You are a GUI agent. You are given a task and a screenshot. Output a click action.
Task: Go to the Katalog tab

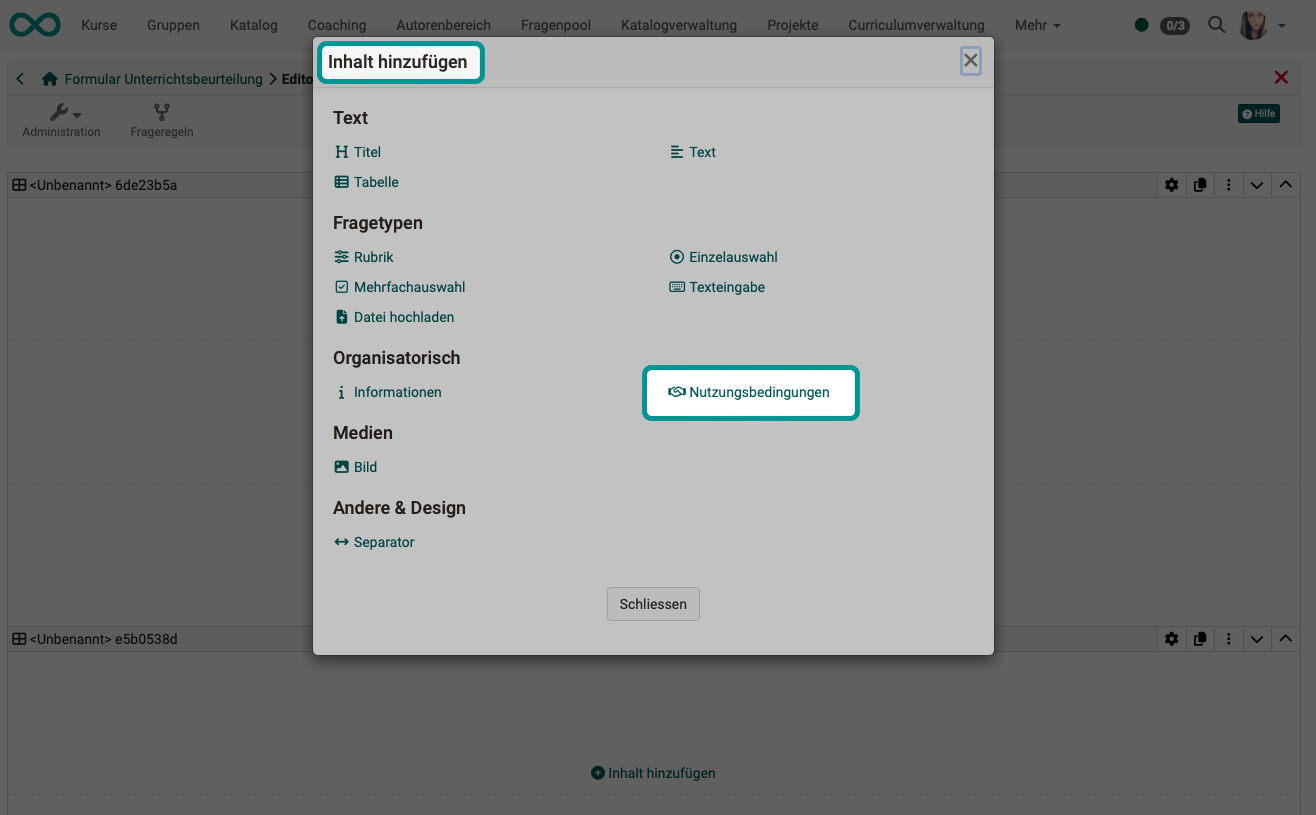click(x=253, y=25)
